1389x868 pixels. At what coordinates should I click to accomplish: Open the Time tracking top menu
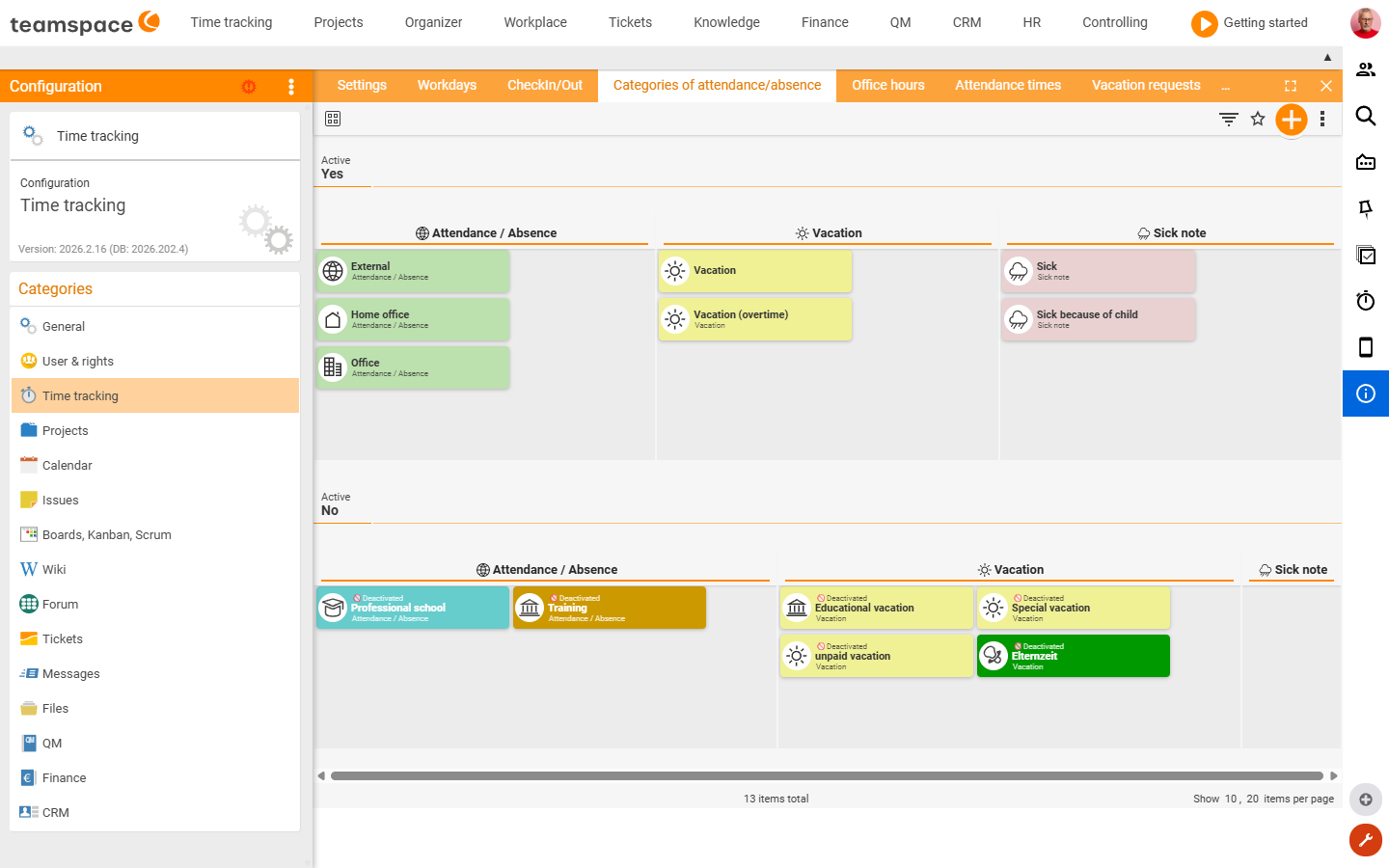pos(231,22)
